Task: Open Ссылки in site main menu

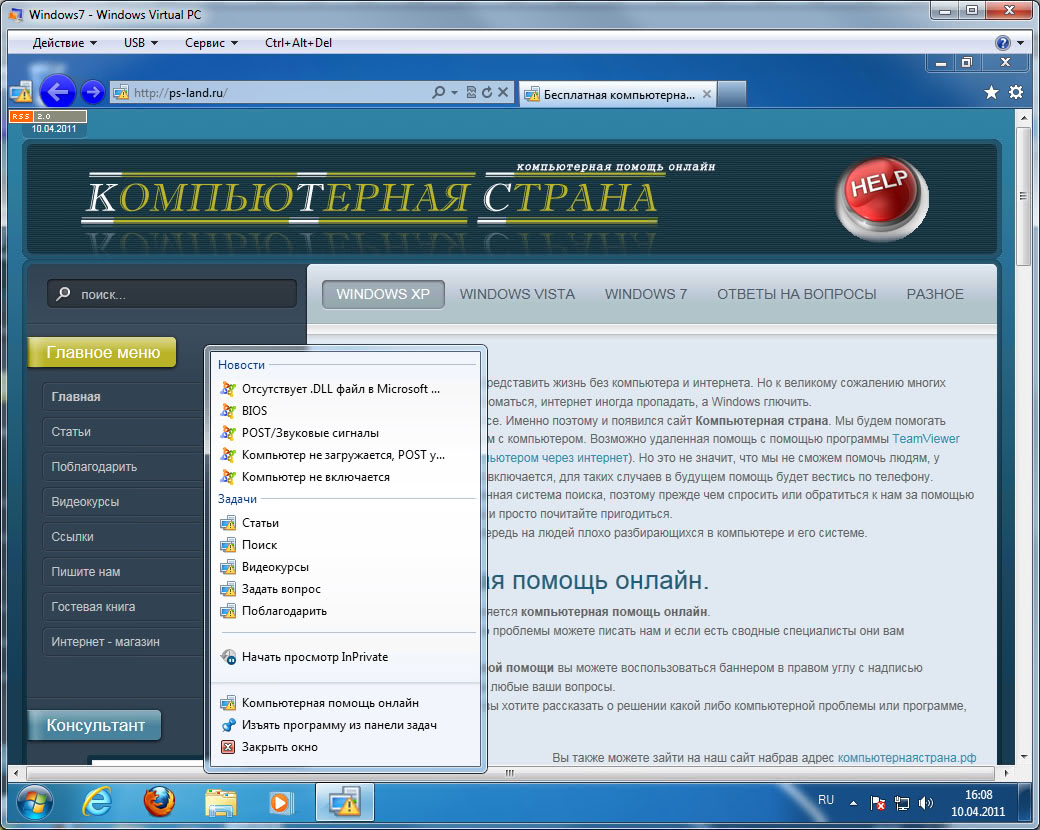Action: (x=123, y=537)
